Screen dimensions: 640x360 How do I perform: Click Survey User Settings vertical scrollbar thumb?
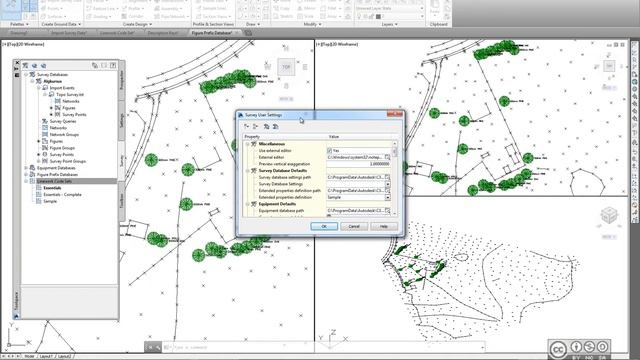pyautogui.click(x=395, y=151)
